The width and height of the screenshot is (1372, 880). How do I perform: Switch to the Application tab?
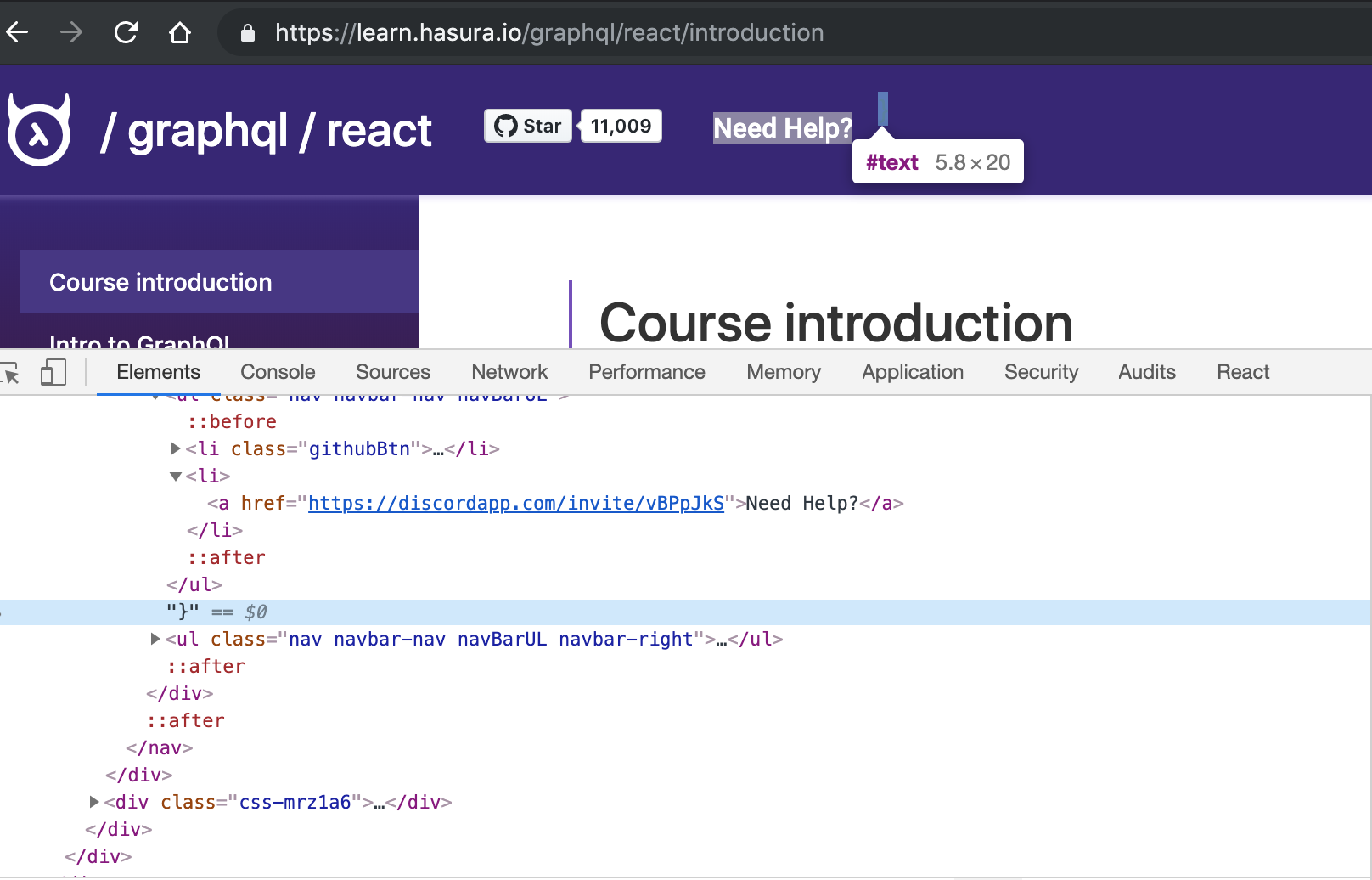913,372
